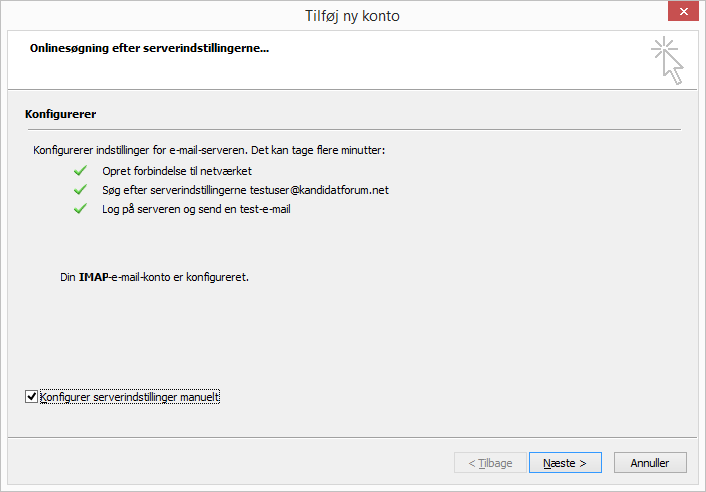
Task: Click the checkmark beside Log på serveren
Action: point(80,210)
